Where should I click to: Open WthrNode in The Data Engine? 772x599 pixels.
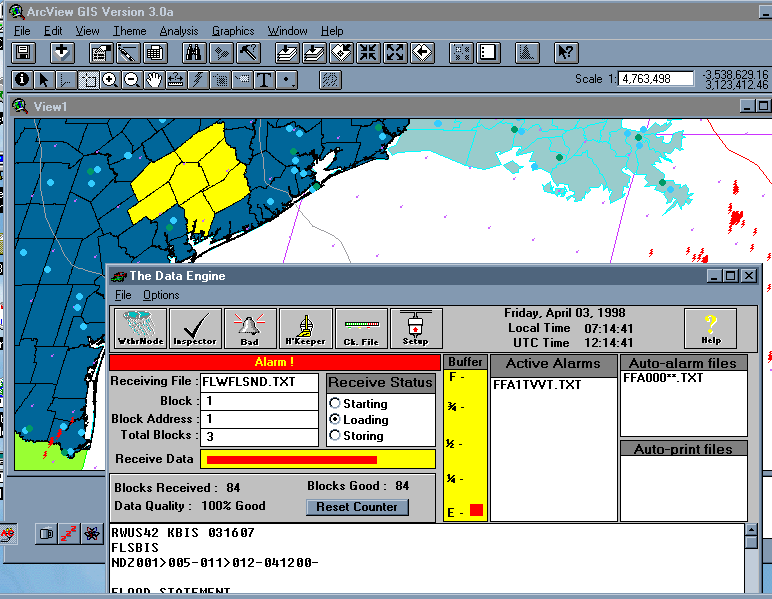pyautogui.click(x=141, y=328)
